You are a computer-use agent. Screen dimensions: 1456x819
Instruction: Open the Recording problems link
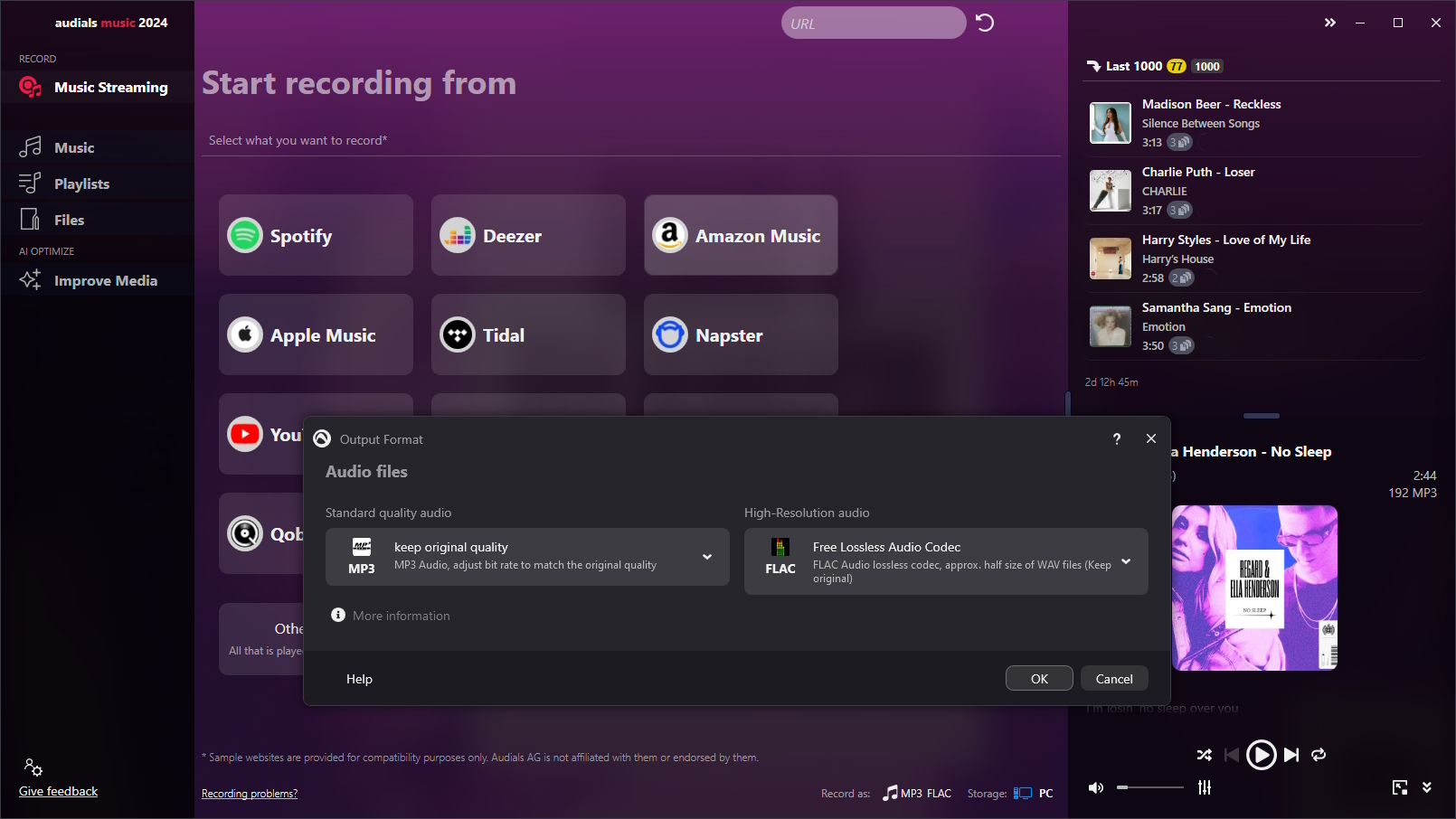pos(250,794)
